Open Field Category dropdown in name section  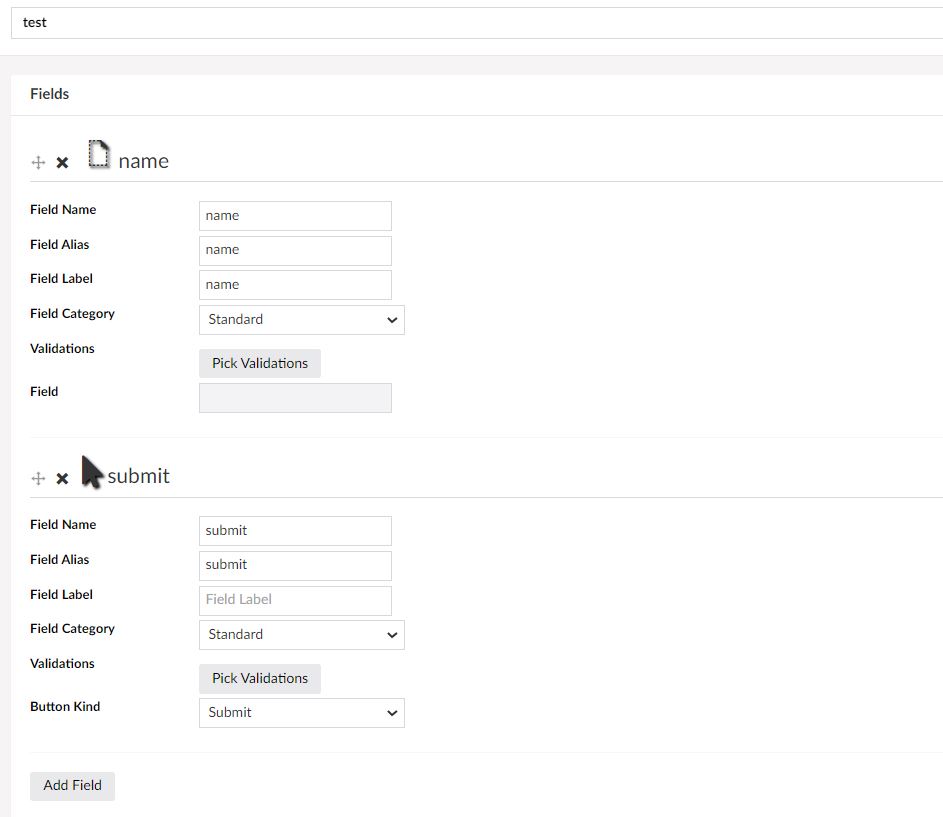(x=301, y=320)
